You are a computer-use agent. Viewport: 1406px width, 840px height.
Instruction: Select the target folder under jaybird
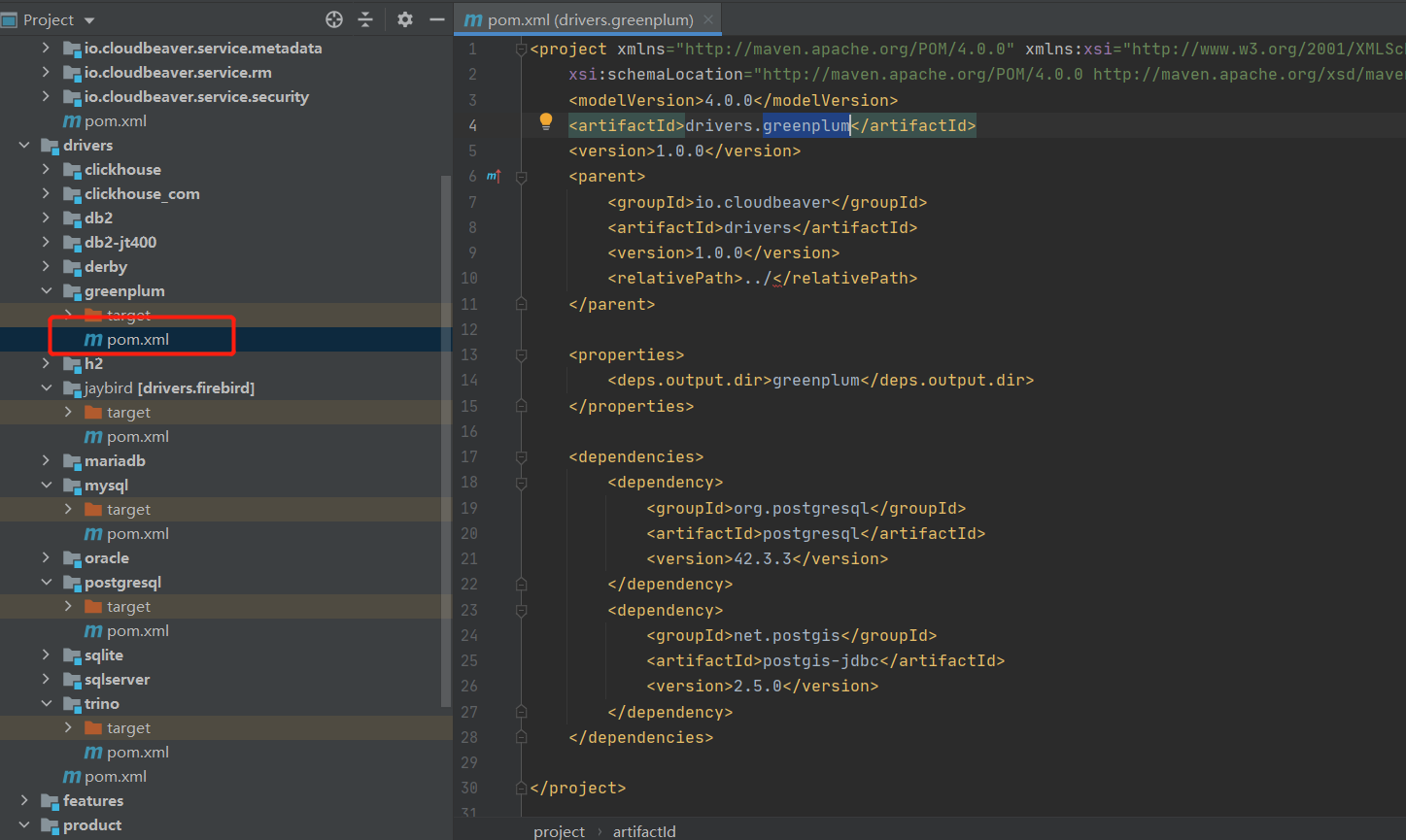(x=127, y=412)
